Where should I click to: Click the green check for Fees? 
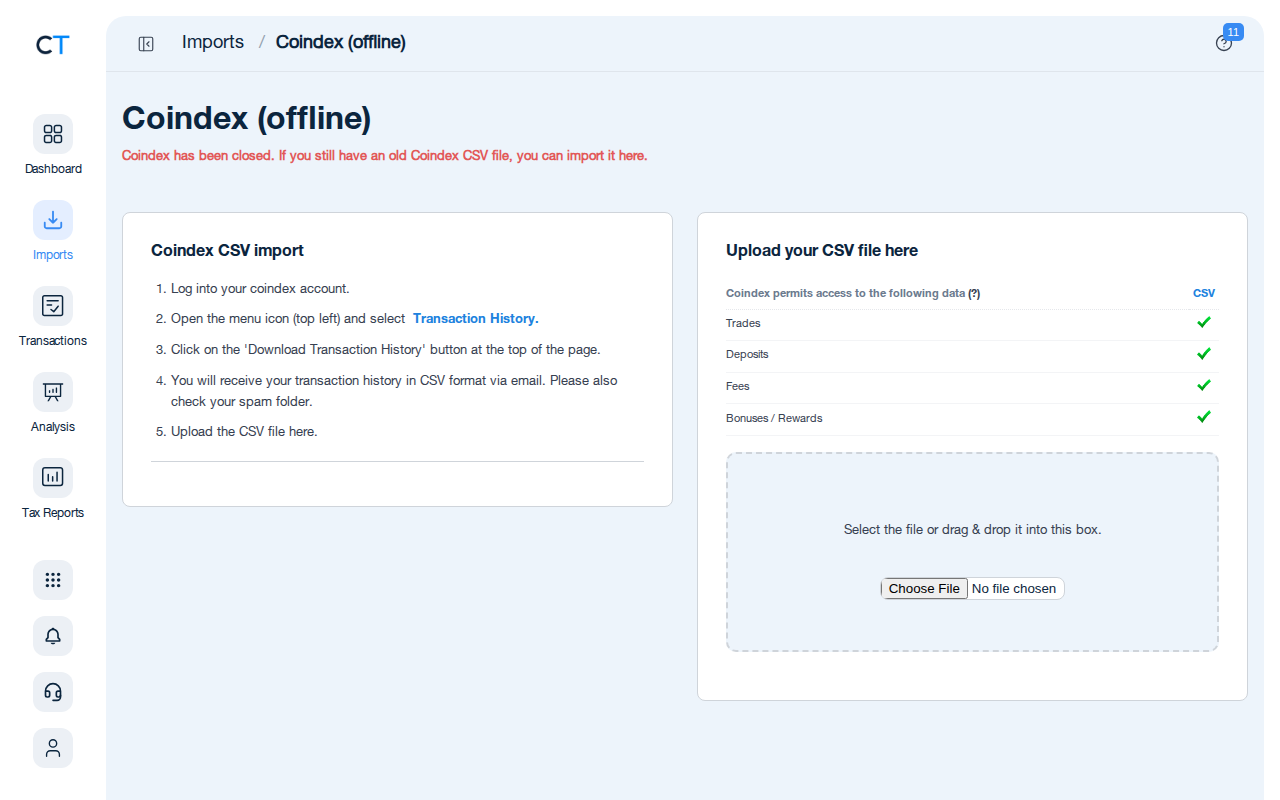coord(1204,385)
